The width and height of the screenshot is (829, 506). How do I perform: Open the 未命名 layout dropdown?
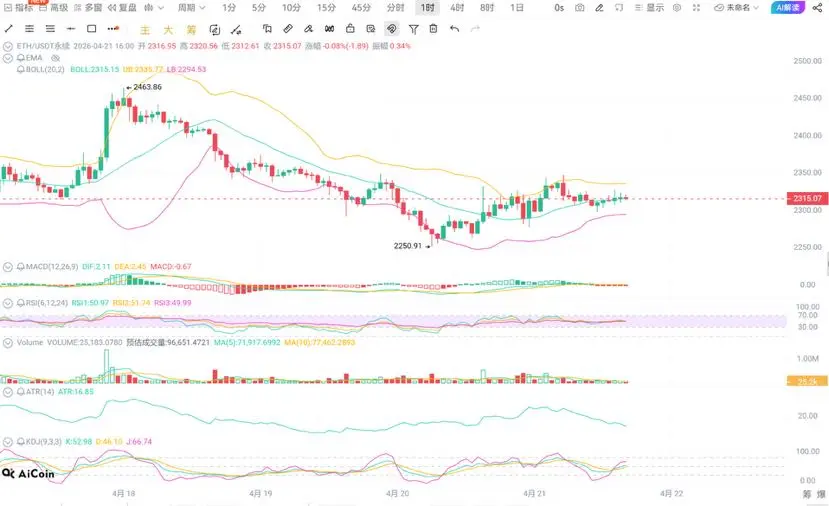point(736,8)
